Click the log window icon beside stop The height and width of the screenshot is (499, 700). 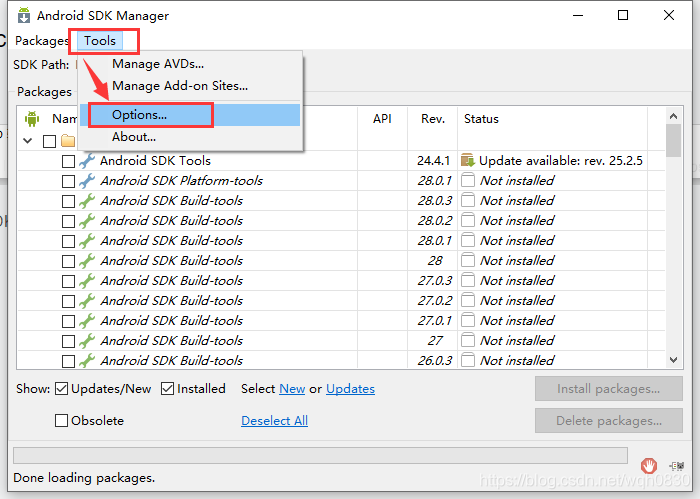click(677, 466)
